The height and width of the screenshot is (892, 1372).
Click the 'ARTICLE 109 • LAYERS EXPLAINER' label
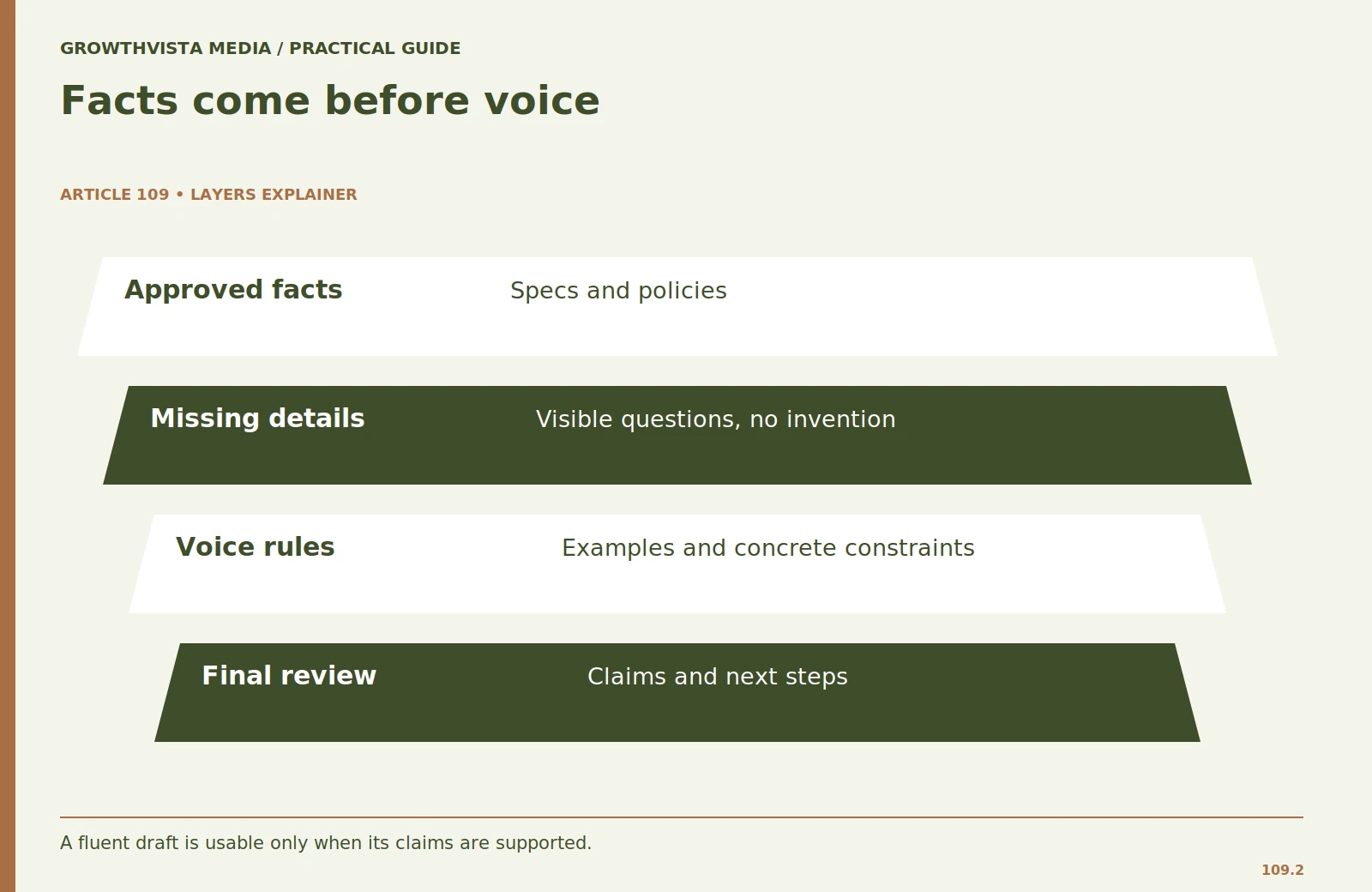208,195
